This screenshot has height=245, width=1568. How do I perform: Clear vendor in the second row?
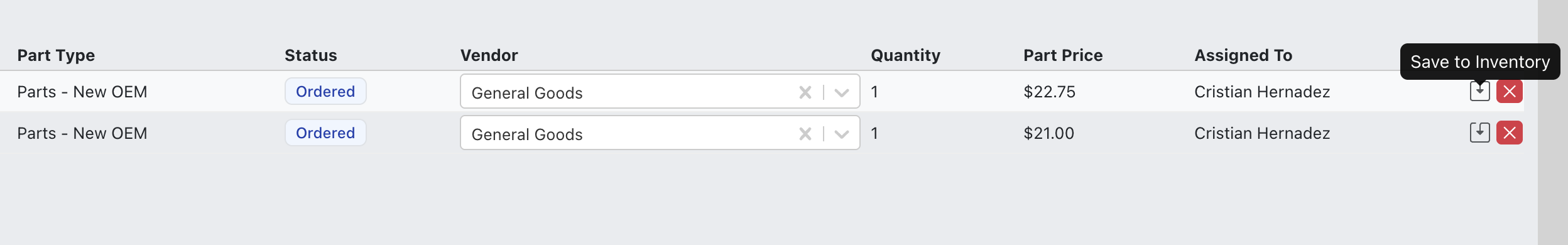805,134
